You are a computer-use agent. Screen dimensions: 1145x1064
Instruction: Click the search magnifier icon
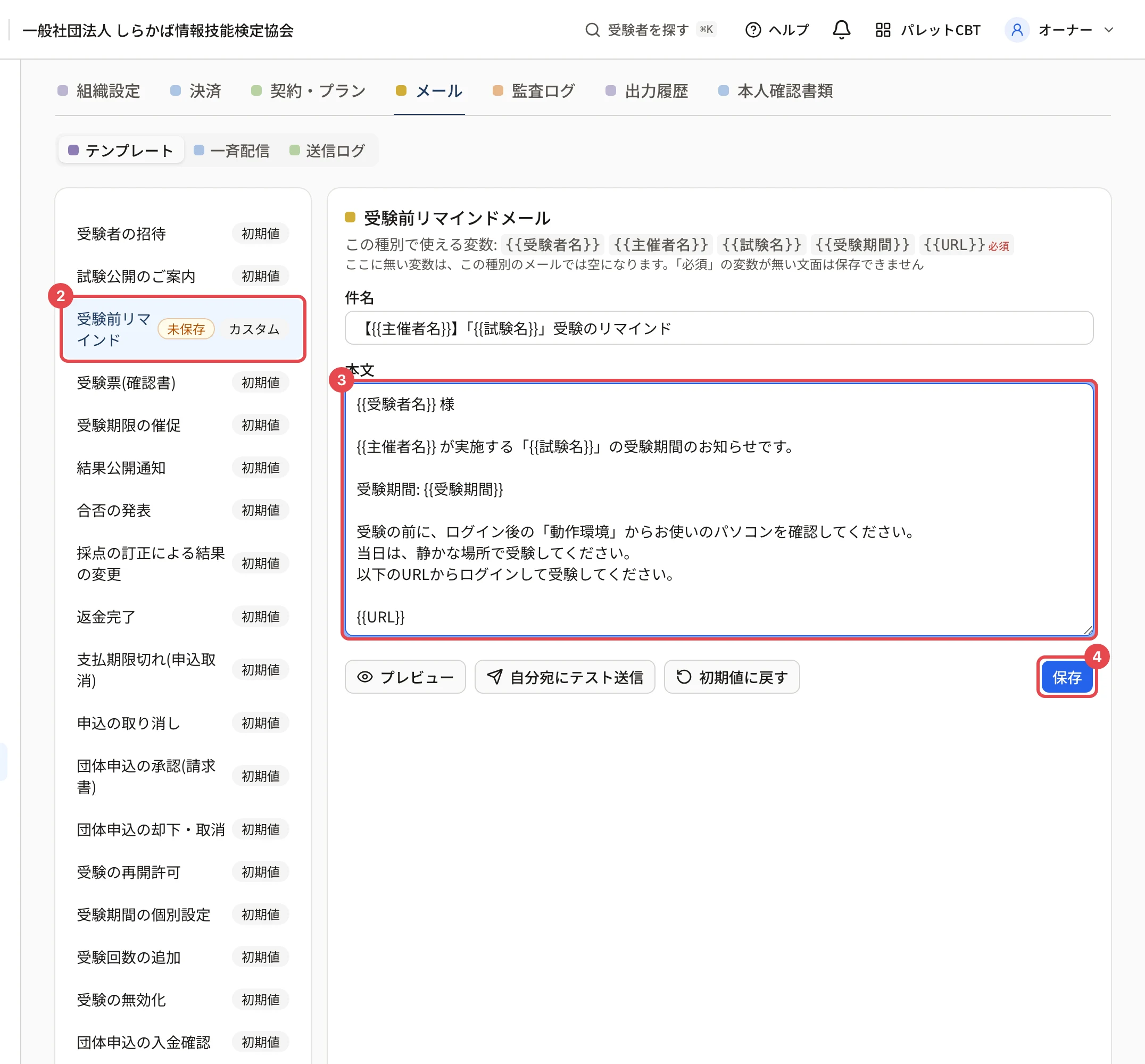(x=592, y=30)
